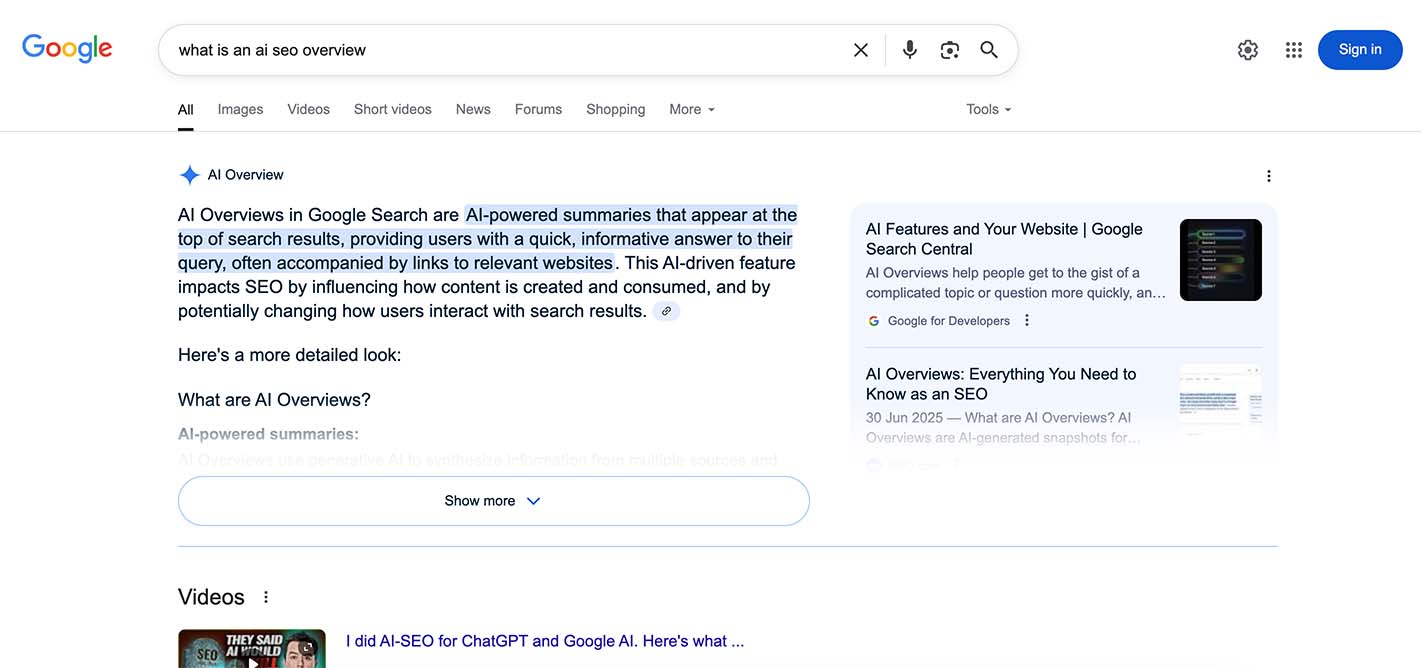
Task: Click the link chip after the summary paragraph
Action: 666,311
